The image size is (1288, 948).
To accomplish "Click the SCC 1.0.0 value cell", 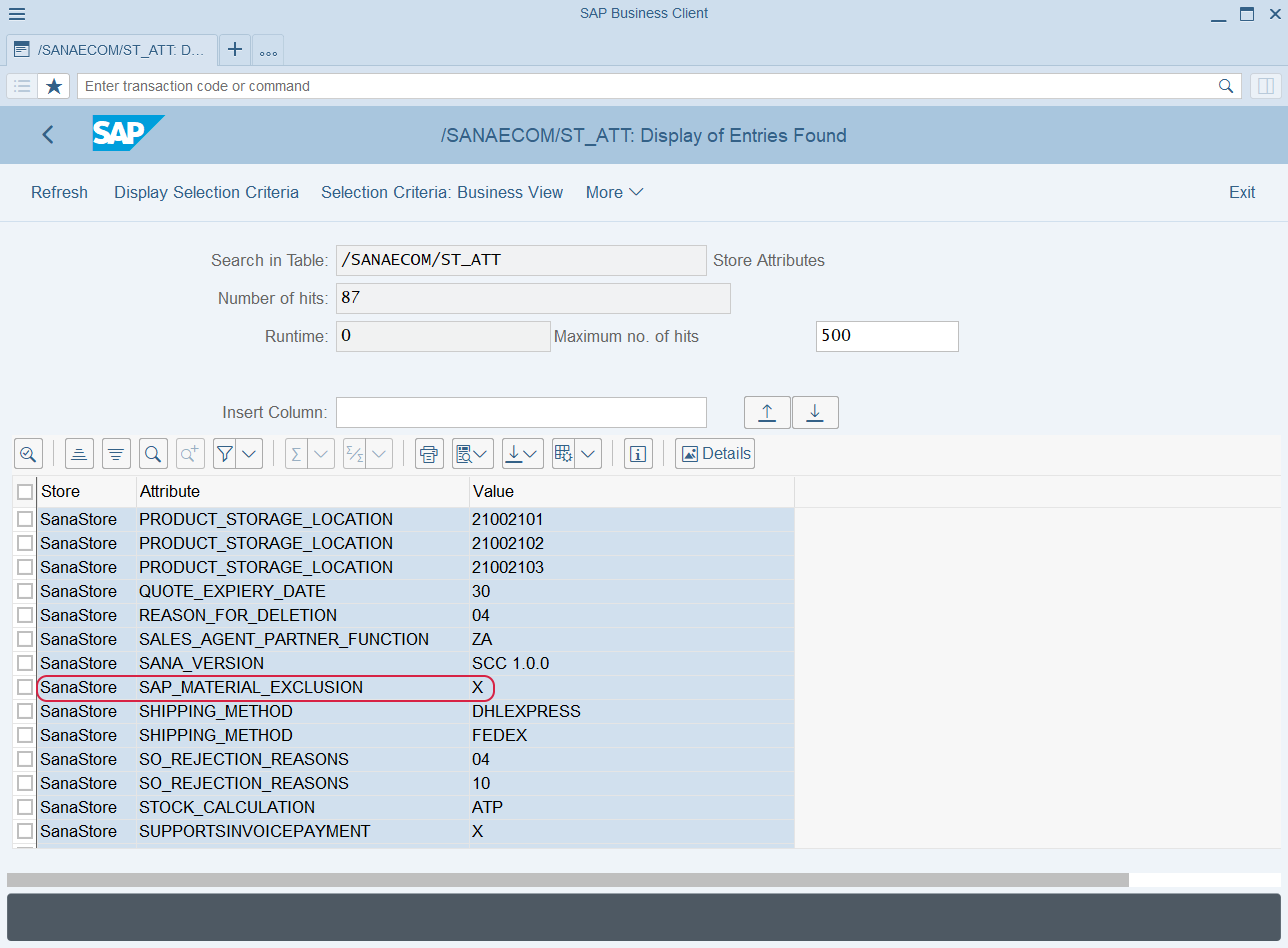I will click(x=632, y=663).
